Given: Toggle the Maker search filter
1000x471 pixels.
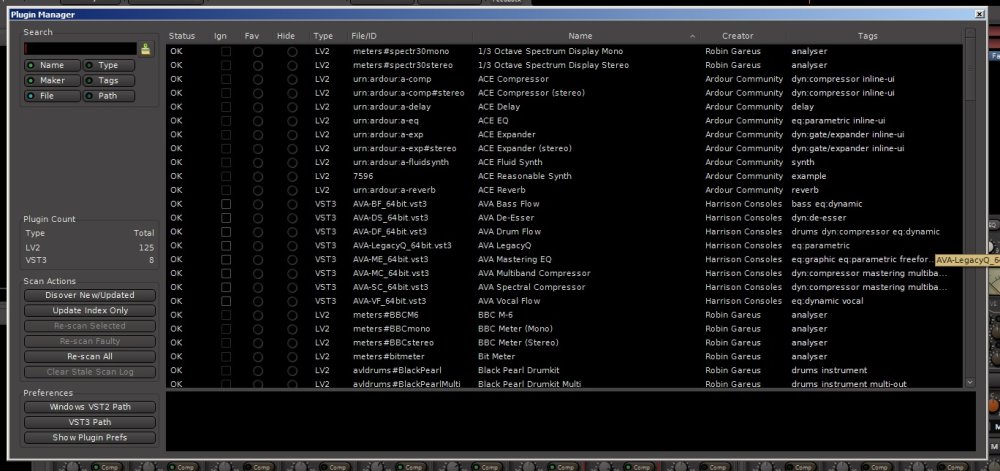Looking at the screenshot, I should pos(52,80).
